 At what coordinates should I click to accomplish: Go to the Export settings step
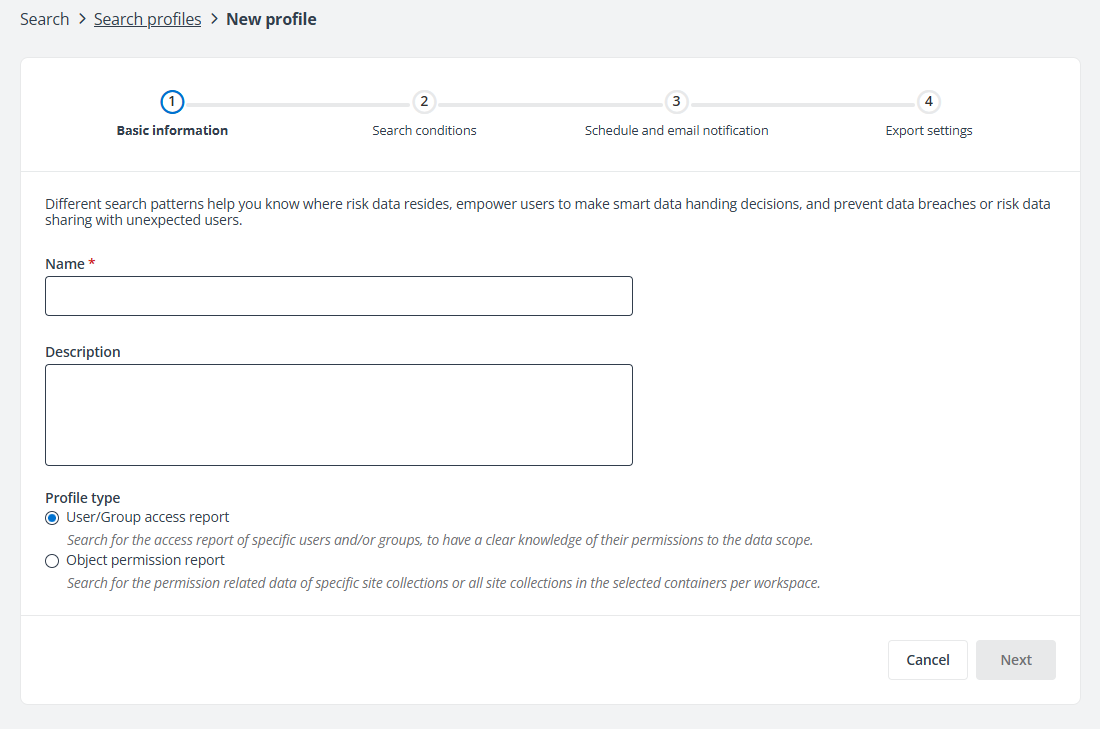click(x=928, y=130)
